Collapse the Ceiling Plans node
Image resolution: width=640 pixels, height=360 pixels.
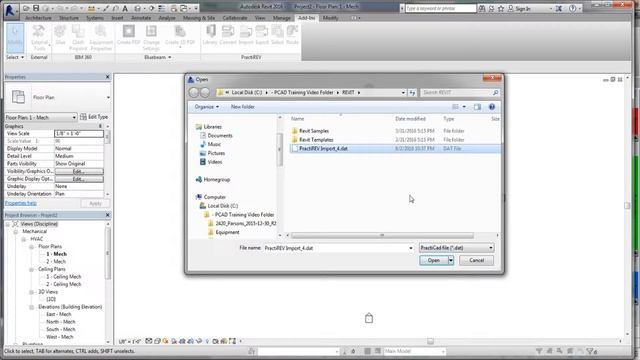(x=31, y=269)
